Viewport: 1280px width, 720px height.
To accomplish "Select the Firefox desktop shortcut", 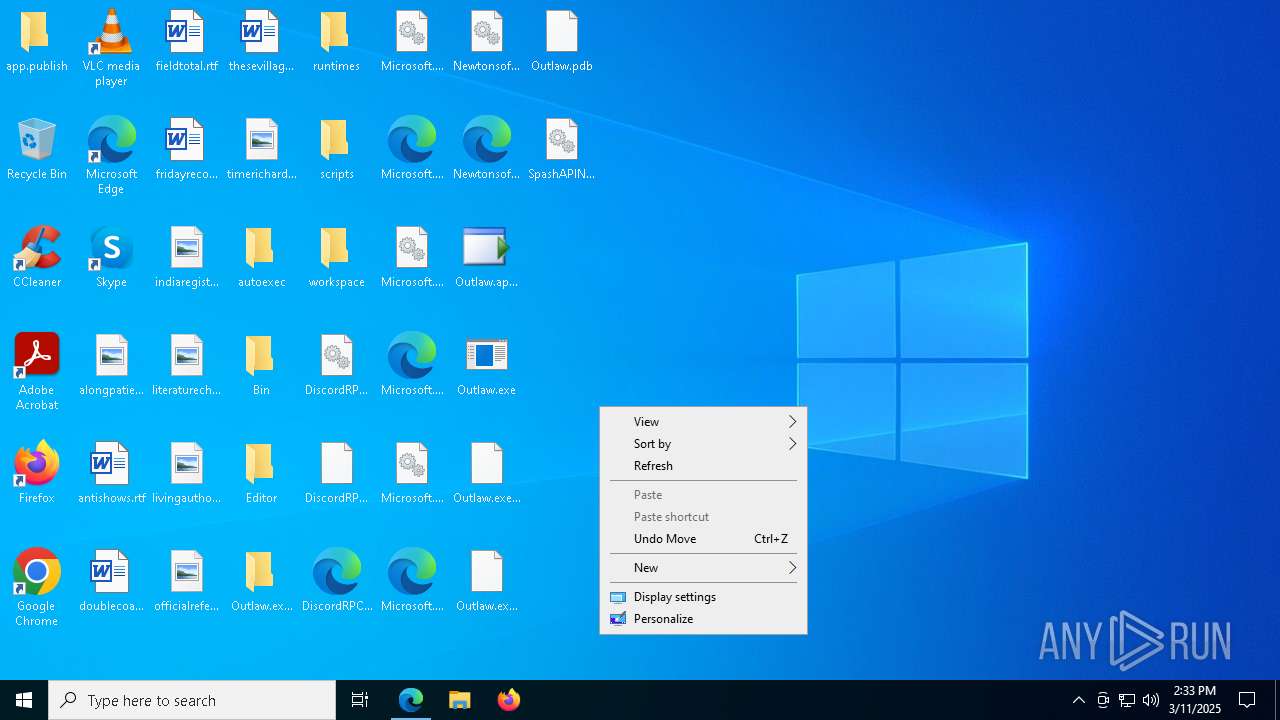I will (x=37, y=473).
